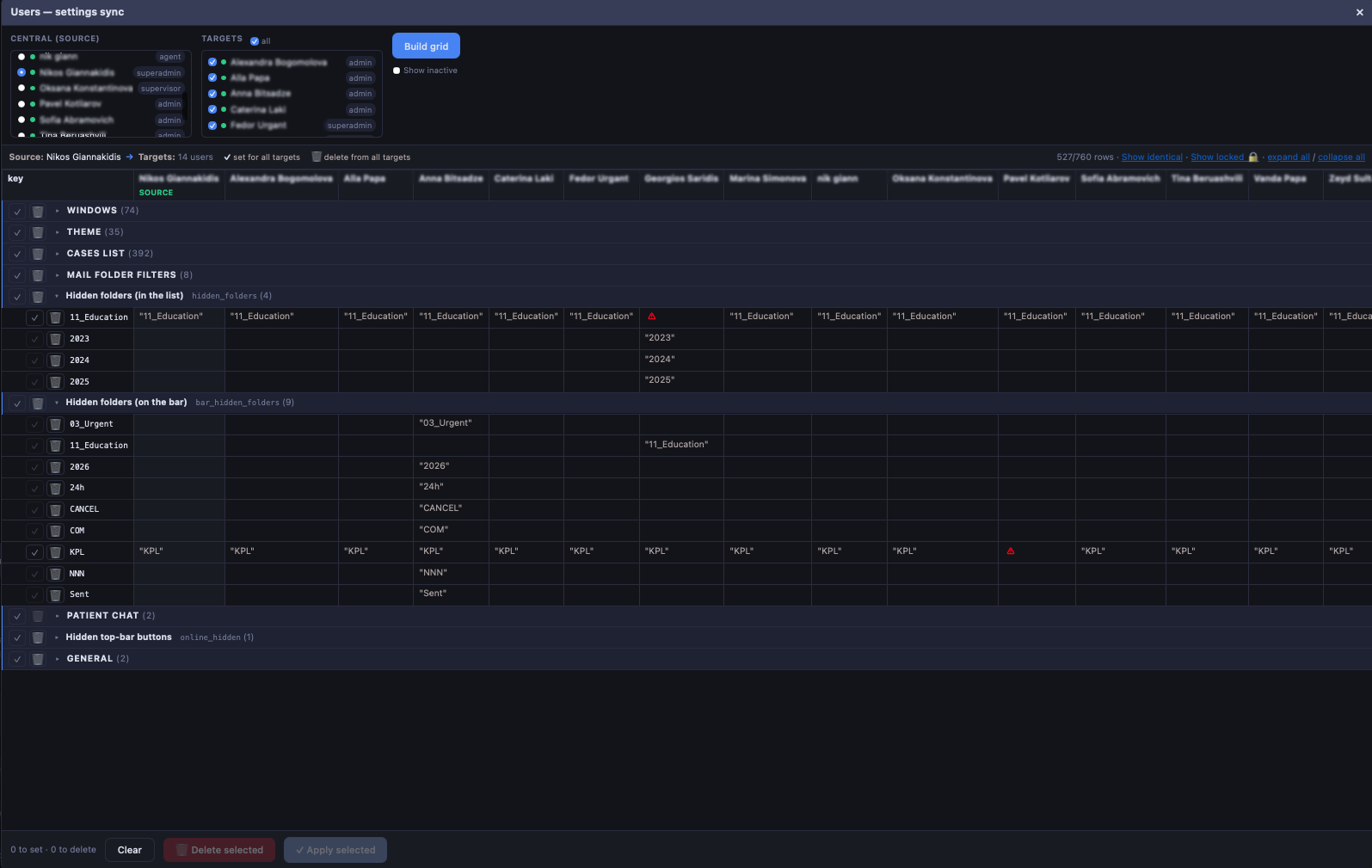This screenshot has height=868, width=1372.
Task: Click the lock icon beside Show locked
Action: tap(1253, 157)
